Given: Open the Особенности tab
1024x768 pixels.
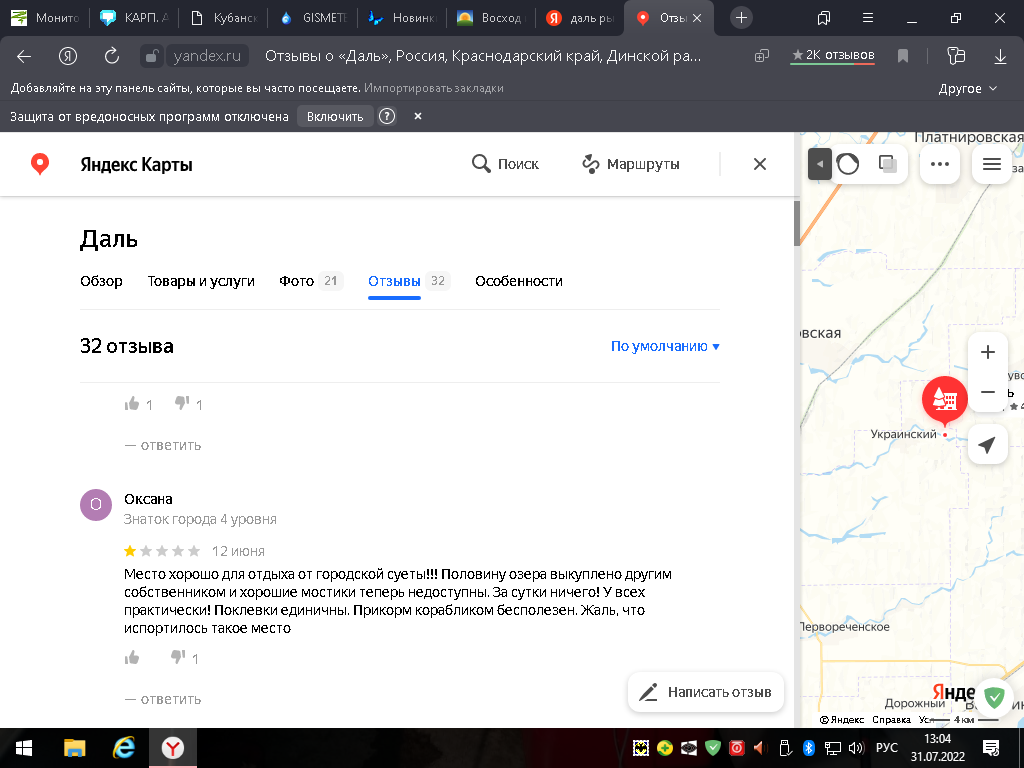Looking at the screenshot, I should tap(519, 281).
